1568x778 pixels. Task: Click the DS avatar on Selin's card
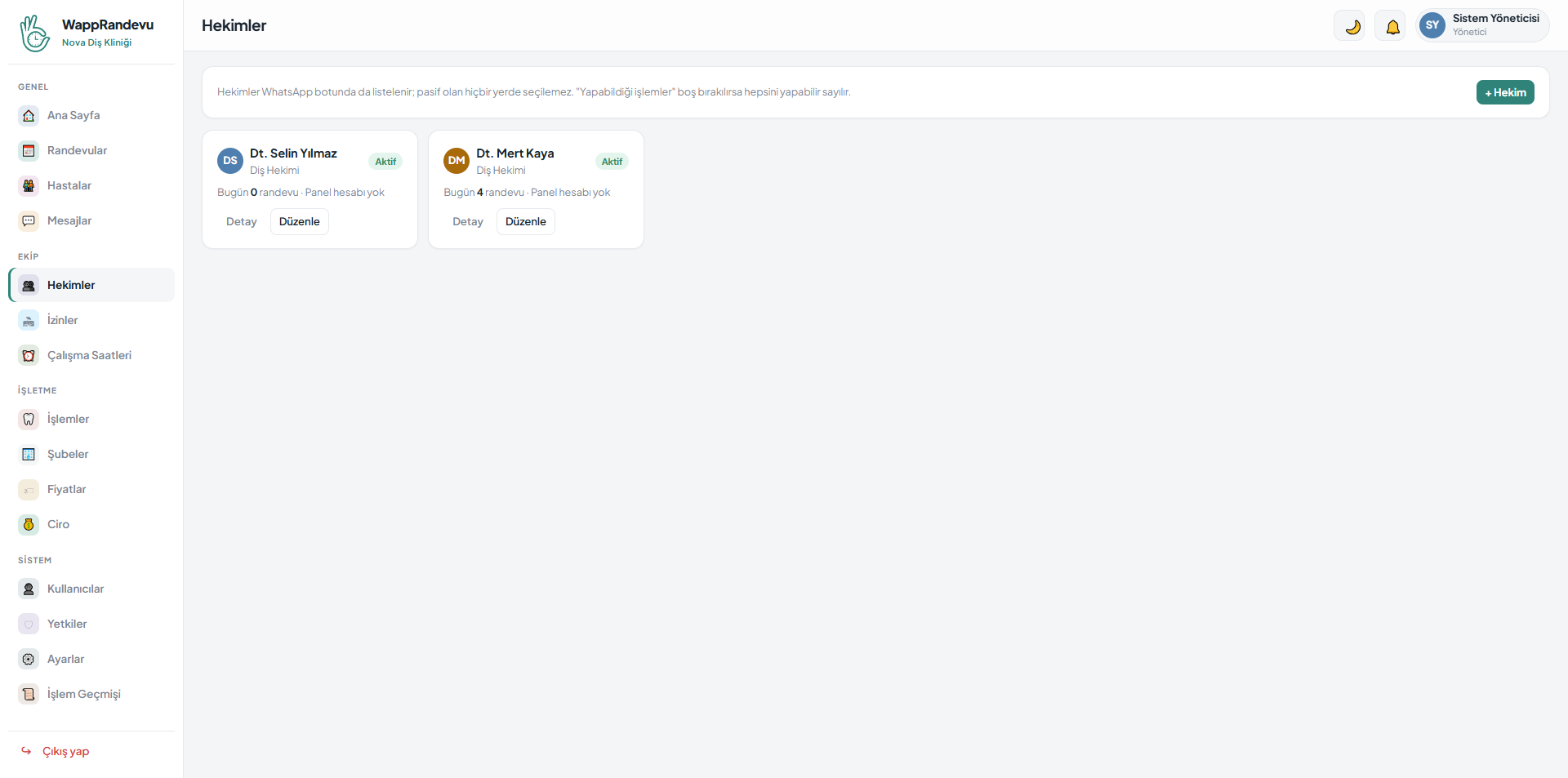230,161
